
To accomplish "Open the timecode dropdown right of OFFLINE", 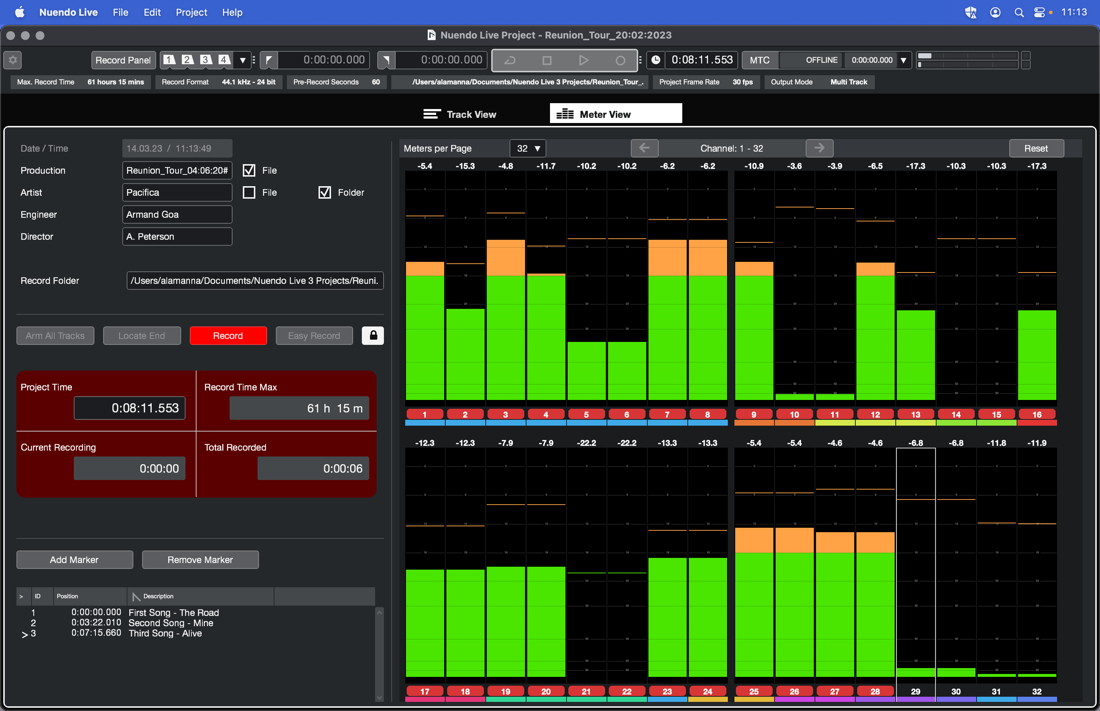I will coord(904,60).
